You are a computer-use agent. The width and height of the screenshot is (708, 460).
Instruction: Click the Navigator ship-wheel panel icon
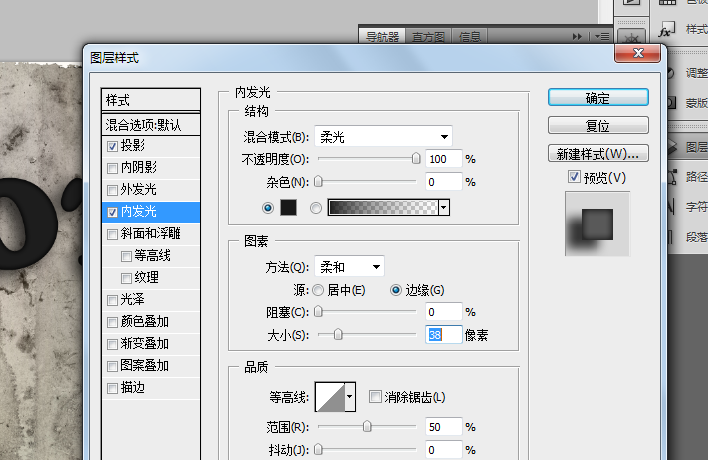(631, 38)
